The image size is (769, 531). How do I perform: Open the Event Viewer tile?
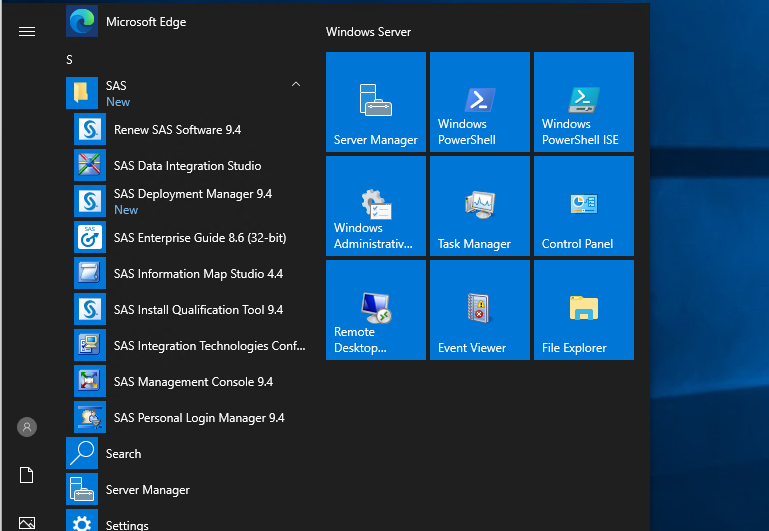point(479,310)
